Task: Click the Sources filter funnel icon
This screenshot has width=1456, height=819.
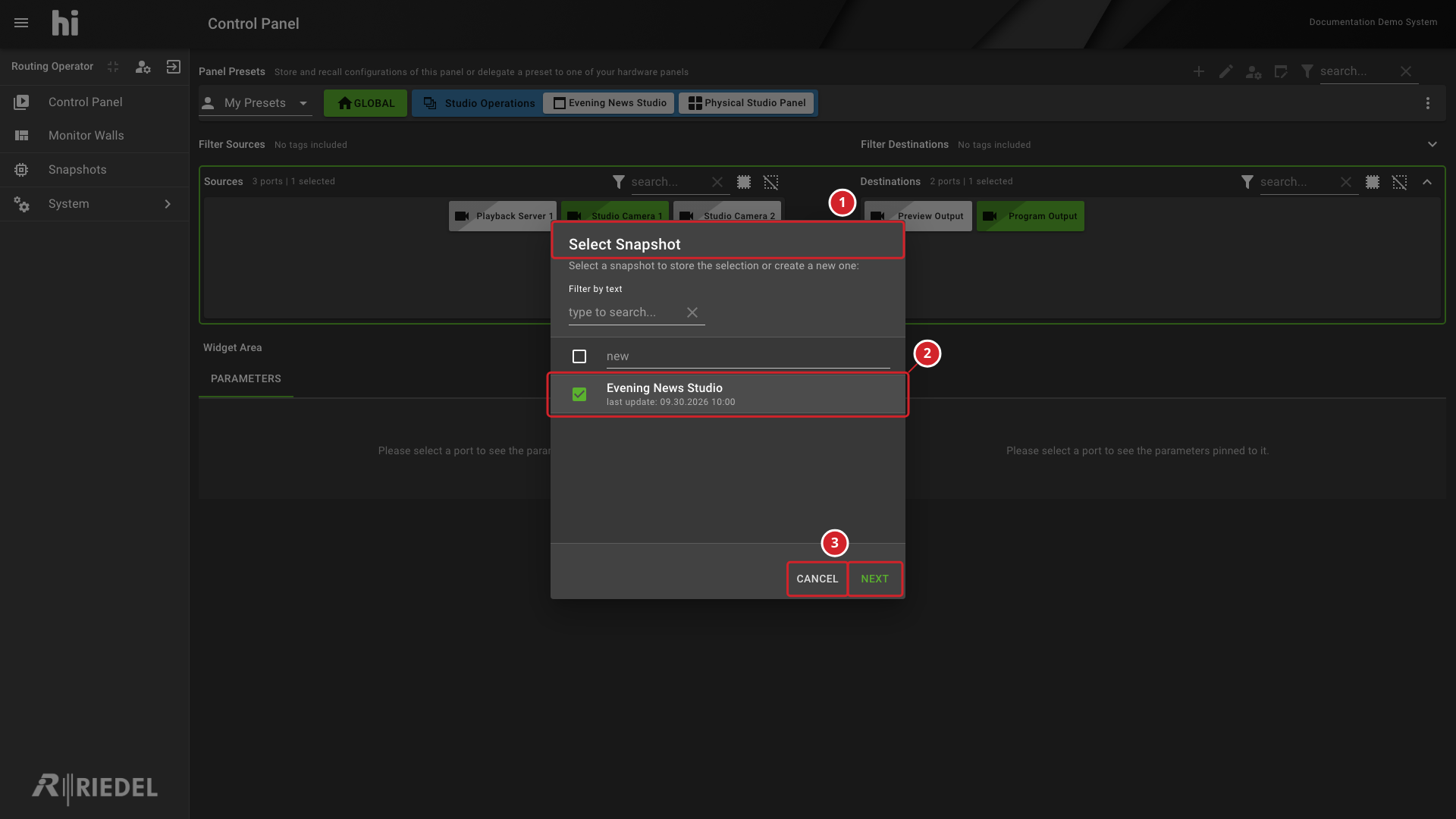Action: point(619,182)
